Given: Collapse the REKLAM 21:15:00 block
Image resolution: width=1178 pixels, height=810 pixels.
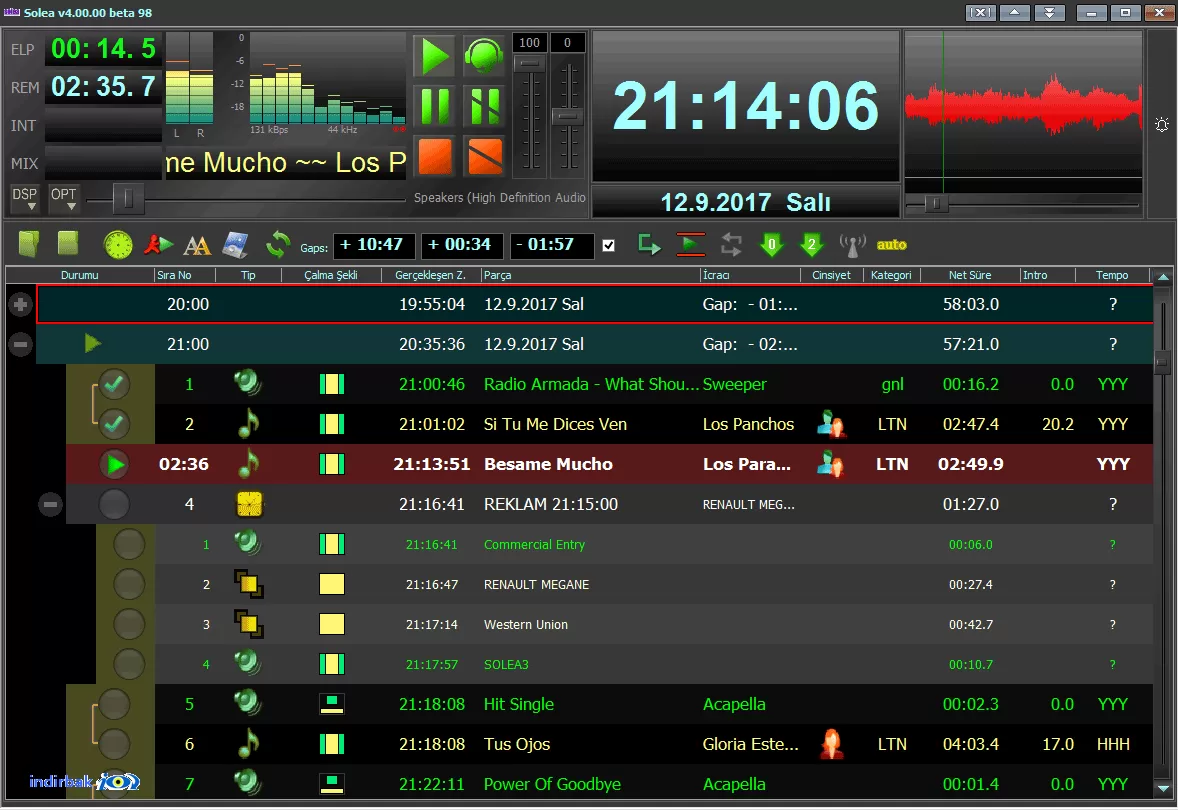Looking at the screenshot, I should pyautogui.click(x=50, y=504).
